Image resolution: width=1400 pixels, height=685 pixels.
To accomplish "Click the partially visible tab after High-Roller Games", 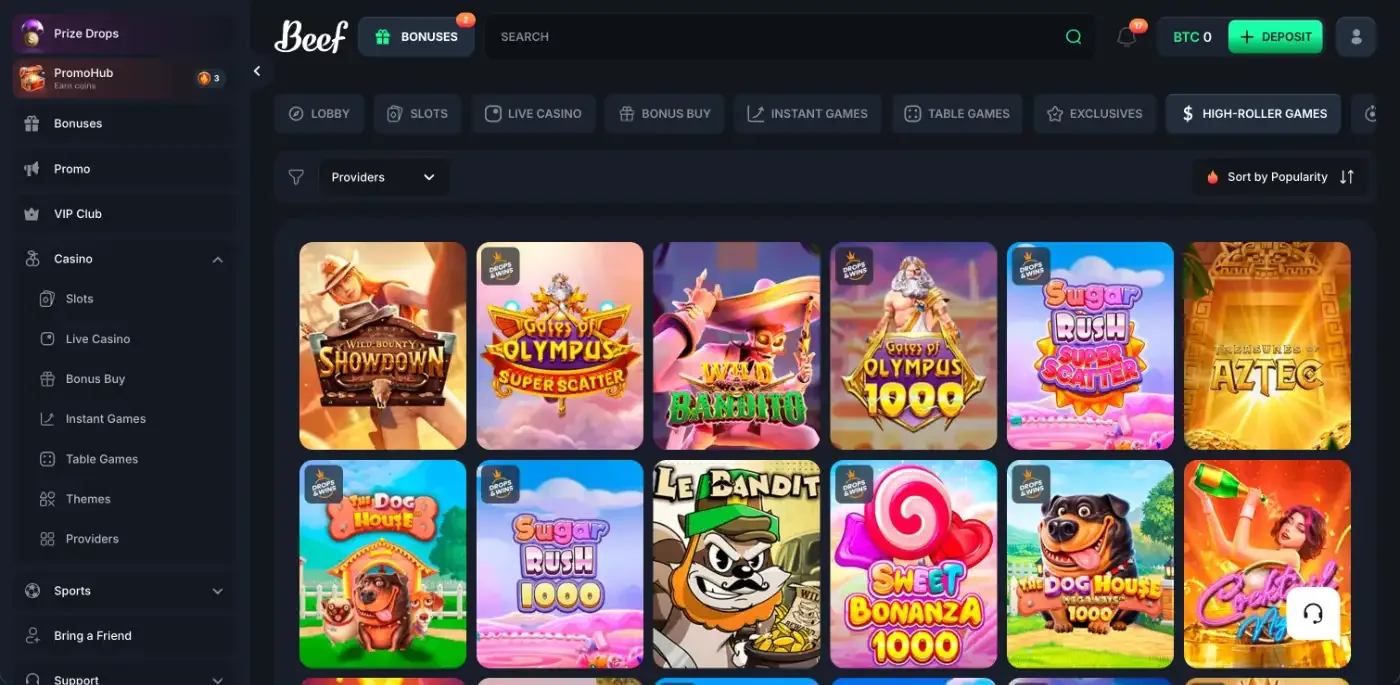I will pos(1366,114).
